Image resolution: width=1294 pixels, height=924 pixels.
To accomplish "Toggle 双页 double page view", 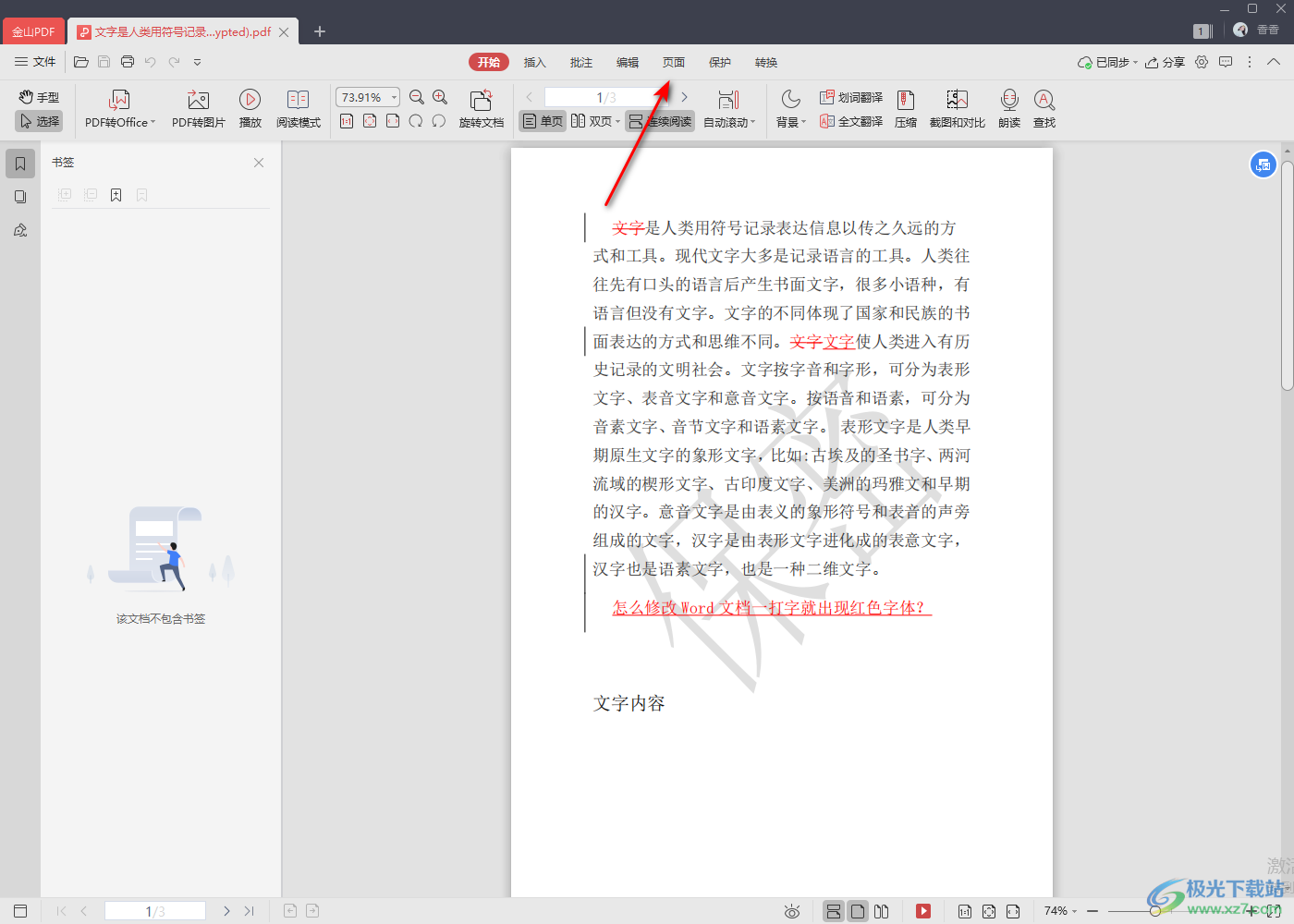I will [x=592, y=121].
